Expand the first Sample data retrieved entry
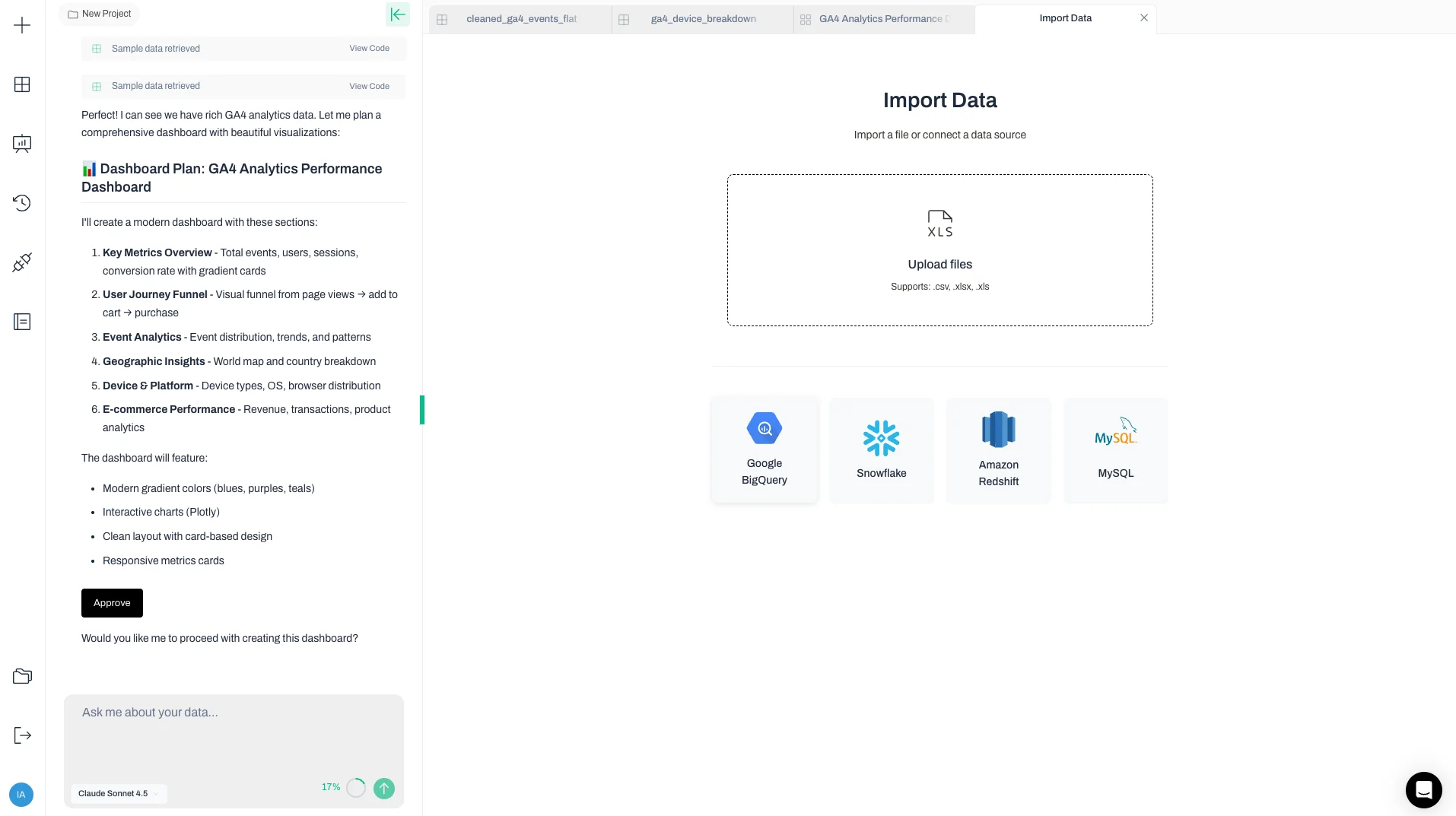 pos(155,48)
